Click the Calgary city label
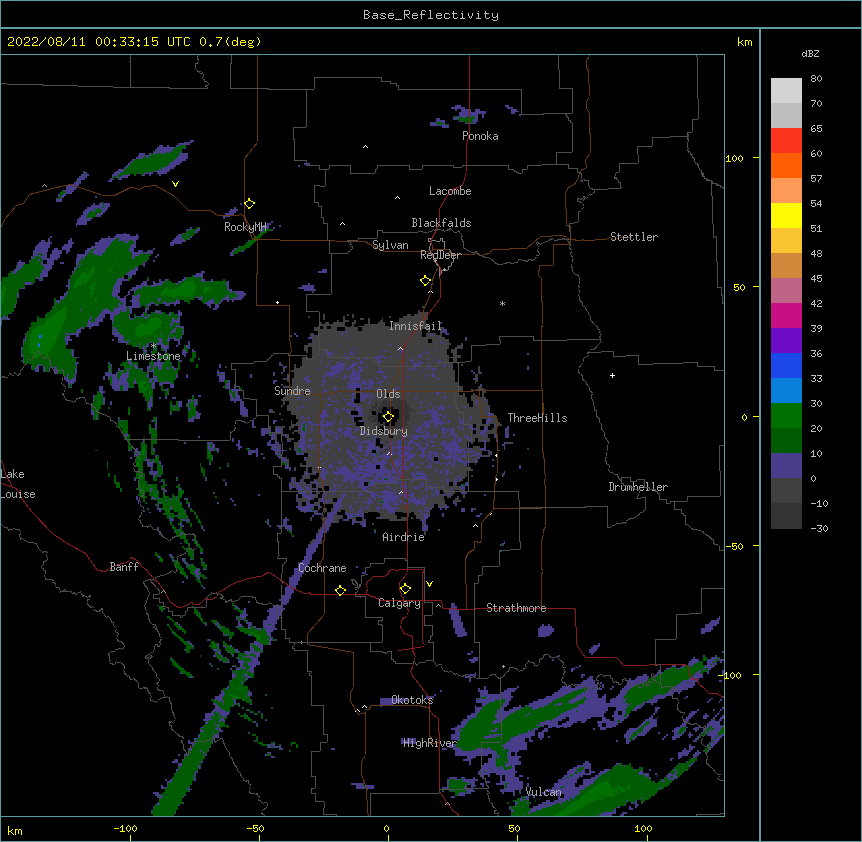 399,603
